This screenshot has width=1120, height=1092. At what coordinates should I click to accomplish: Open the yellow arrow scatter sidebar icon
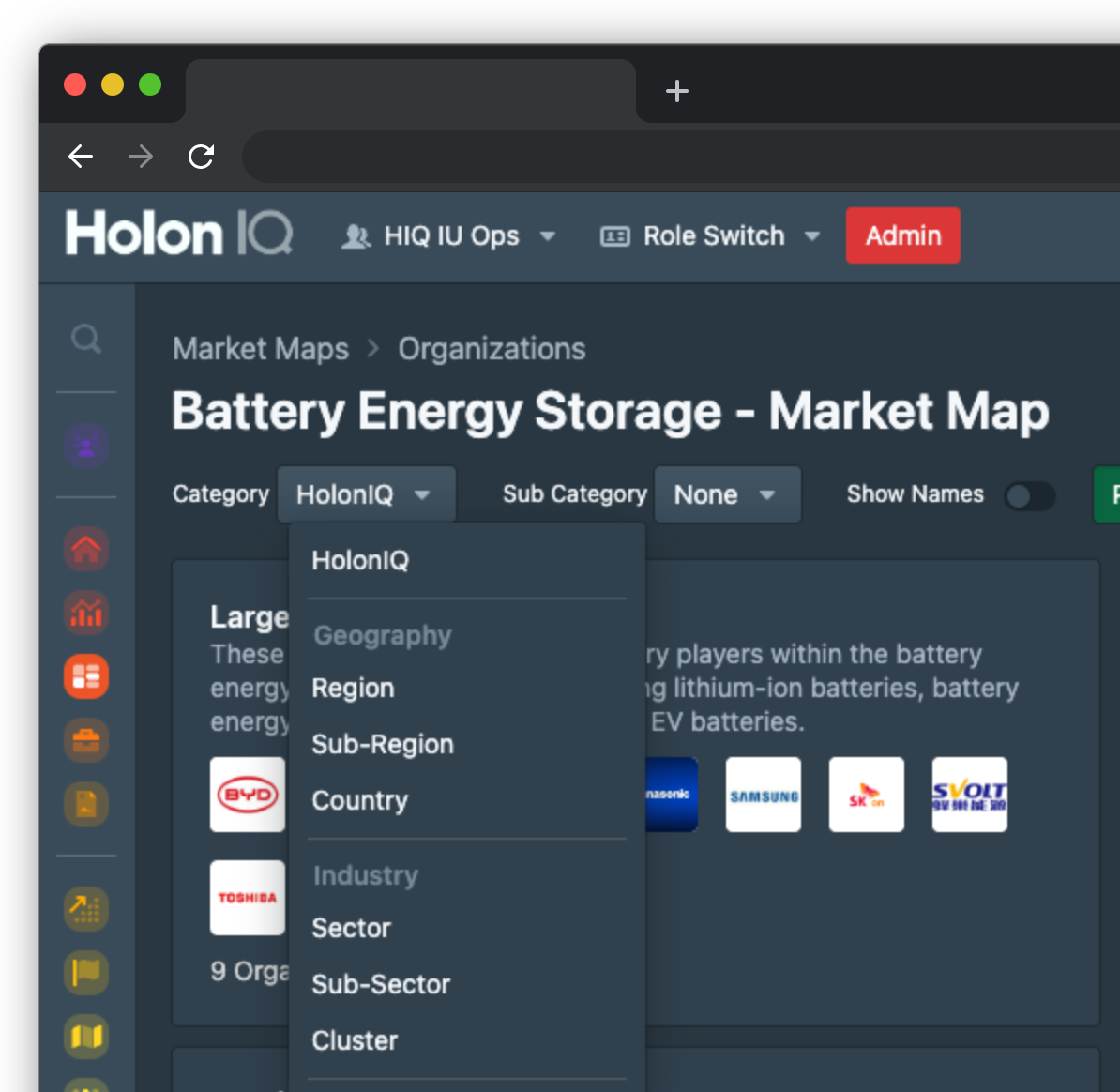[x=86, y=908]
